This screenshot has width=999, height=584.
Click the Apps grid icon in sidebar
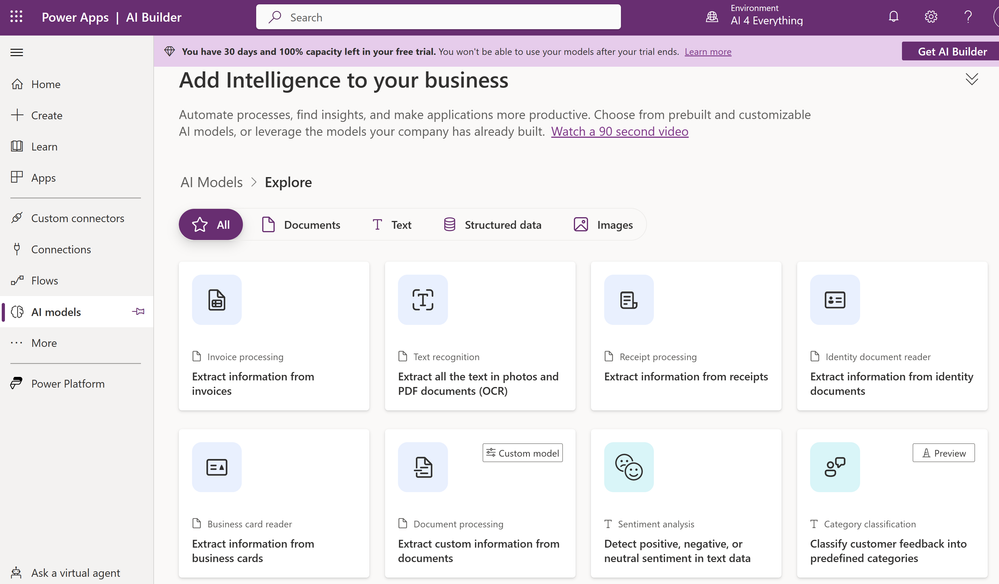coord(17,178)
